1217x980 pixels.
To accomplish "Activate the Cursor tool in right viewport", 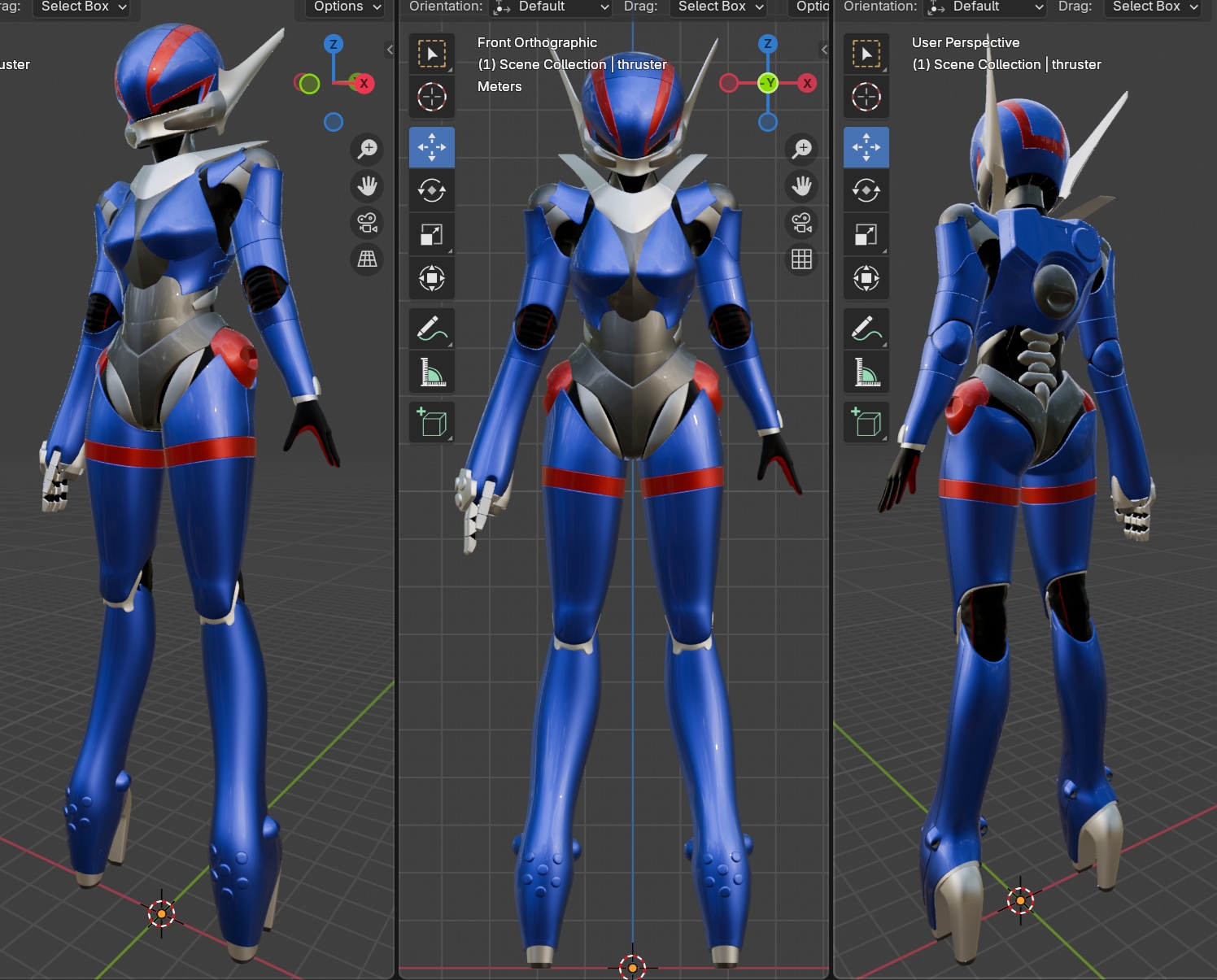I will 866,97.
